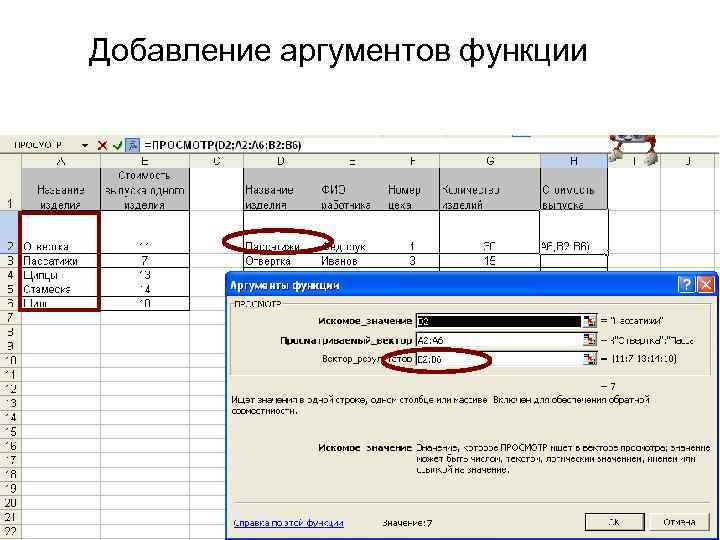This screenshot has width=720, height=540.
Task: Select header cell Количество изделий
Action: tap(490, 189)
